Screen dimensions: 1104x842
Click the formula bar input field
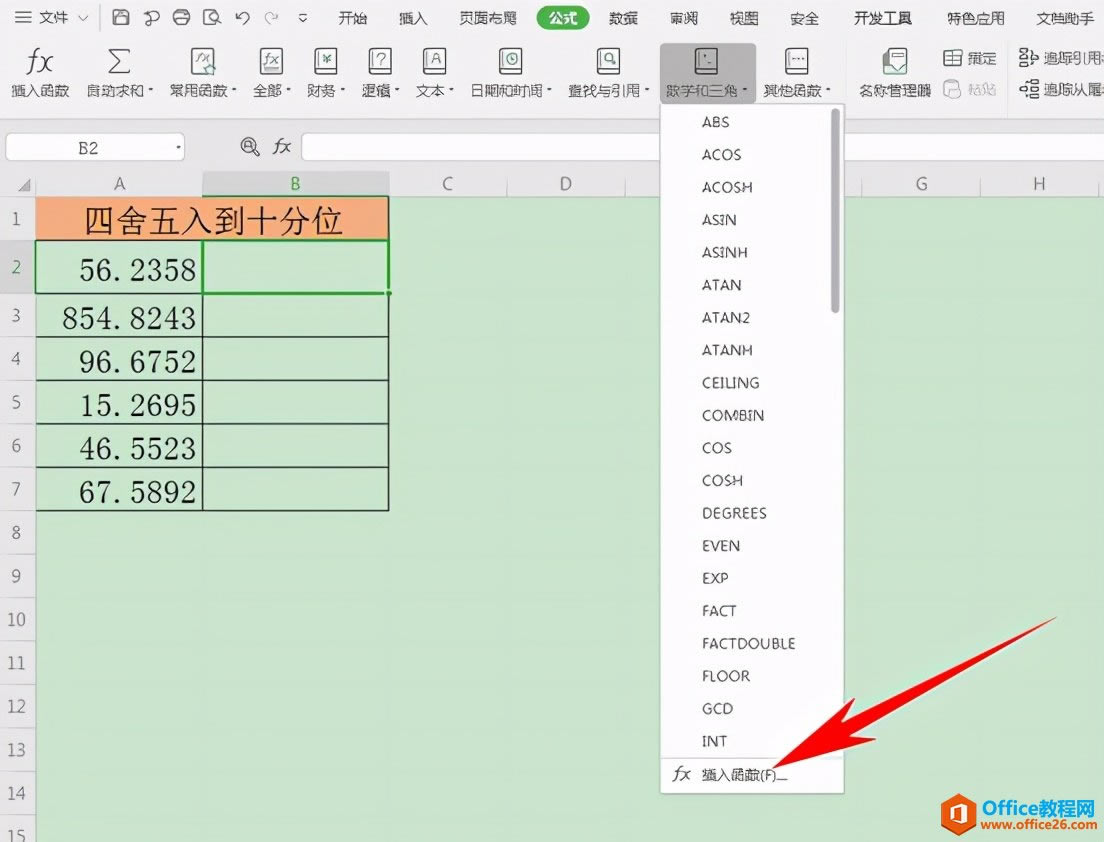point(480,147)
